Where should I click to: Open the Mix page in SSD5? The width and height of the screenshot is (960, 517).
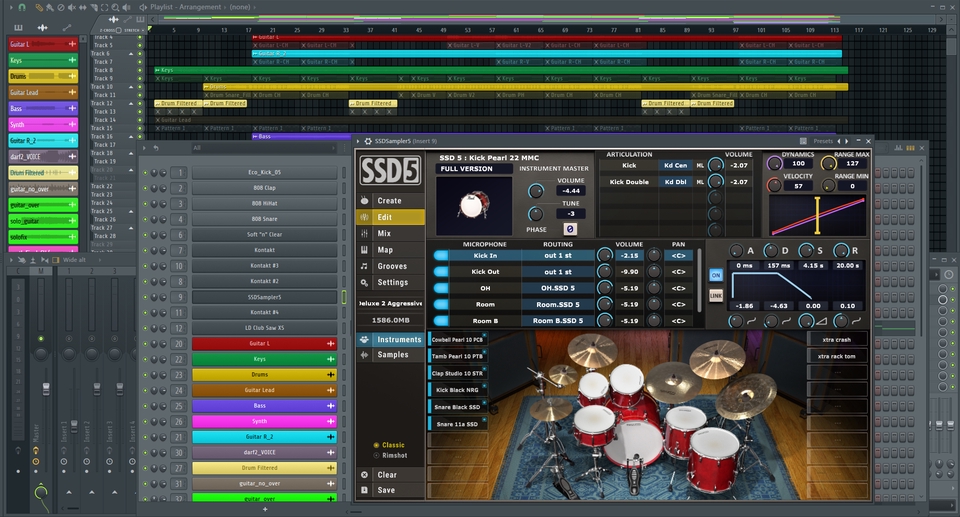pyautogui.click(x=391, y=233)
